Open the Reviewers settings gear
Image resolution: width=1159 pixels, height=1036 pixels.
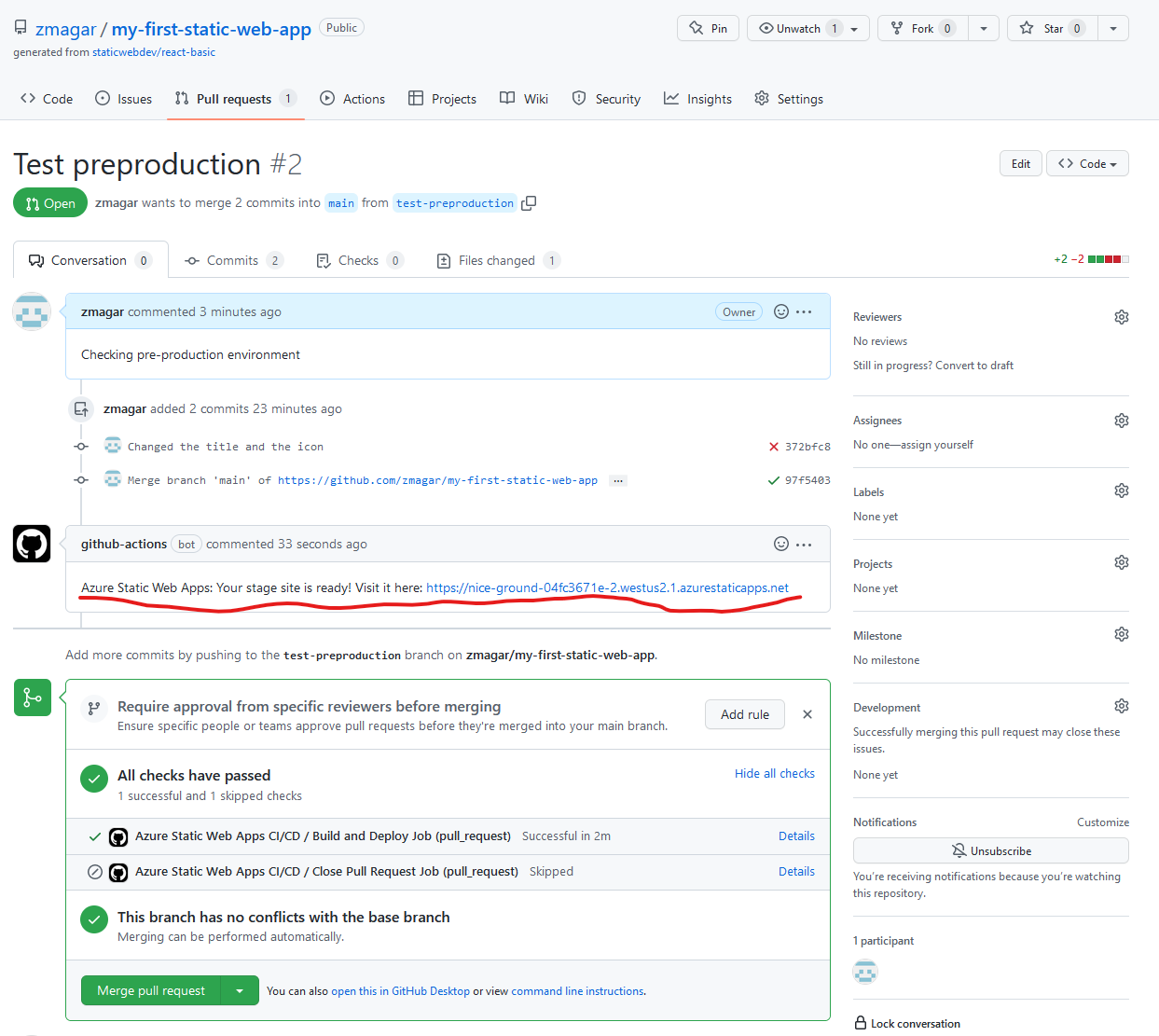1121,316
